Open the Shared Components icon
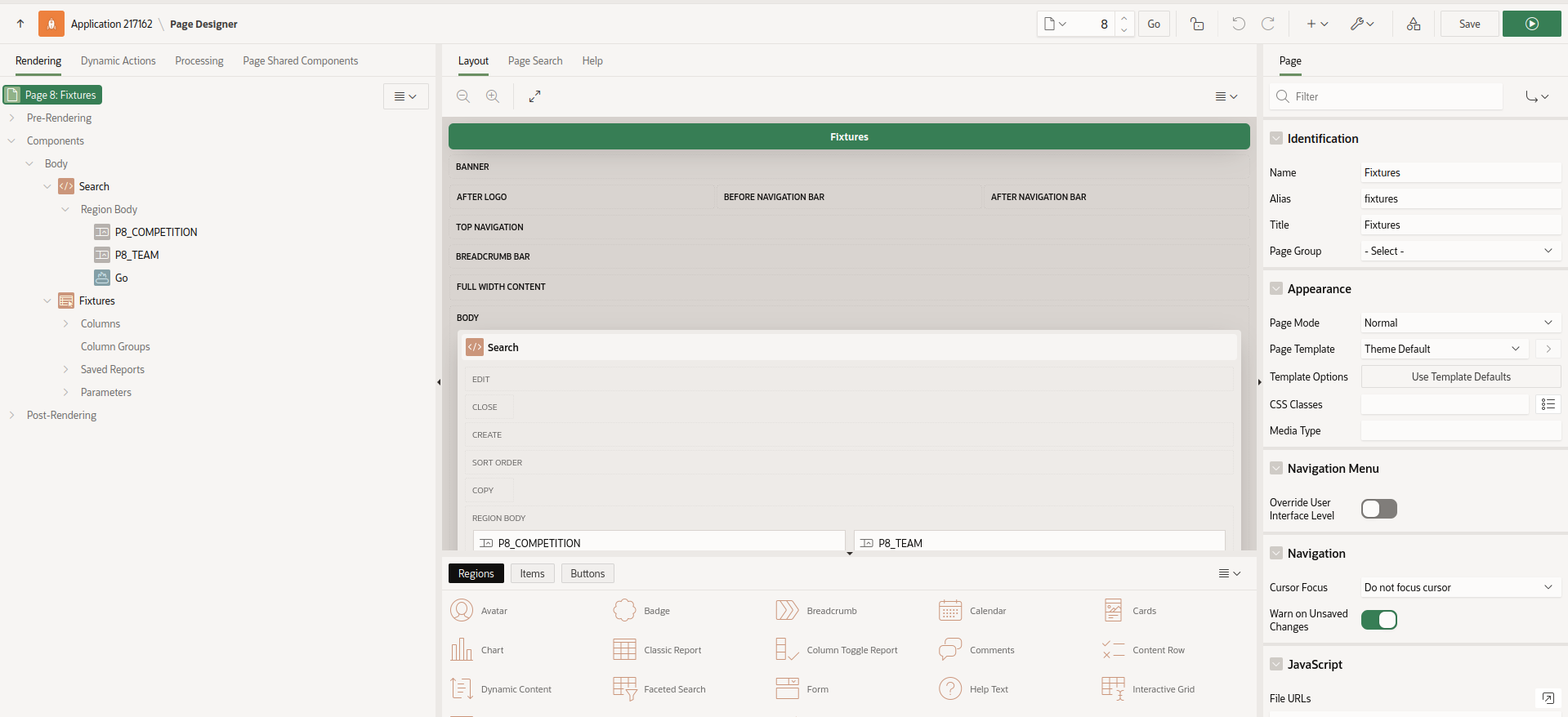Viewport: 1568px width, 717px height. (x=1413, y=24)
